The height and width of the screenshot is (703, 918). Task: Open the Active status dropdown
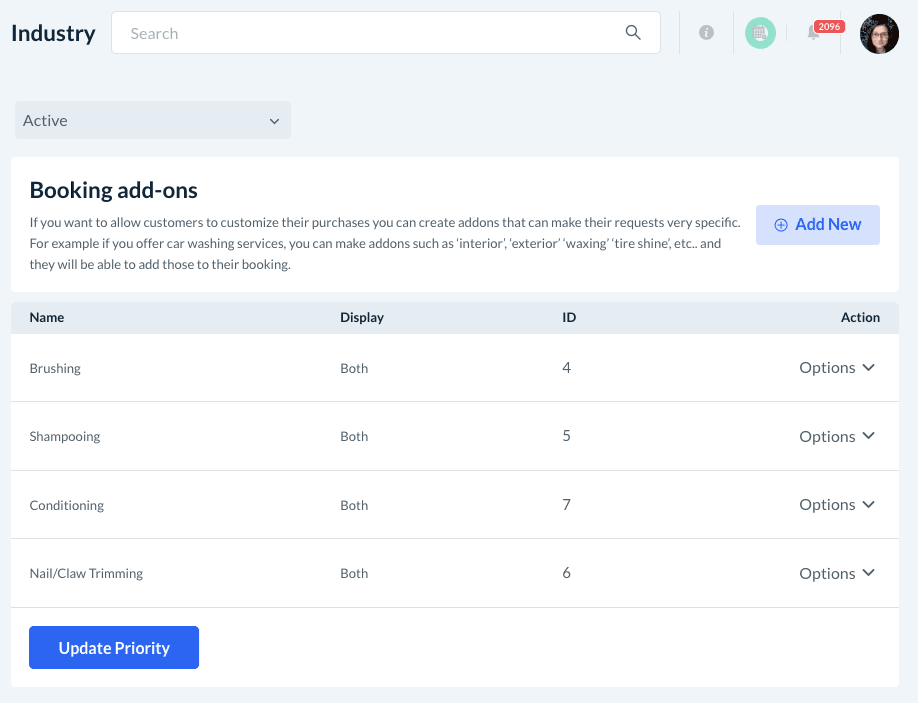click(152, 120)
